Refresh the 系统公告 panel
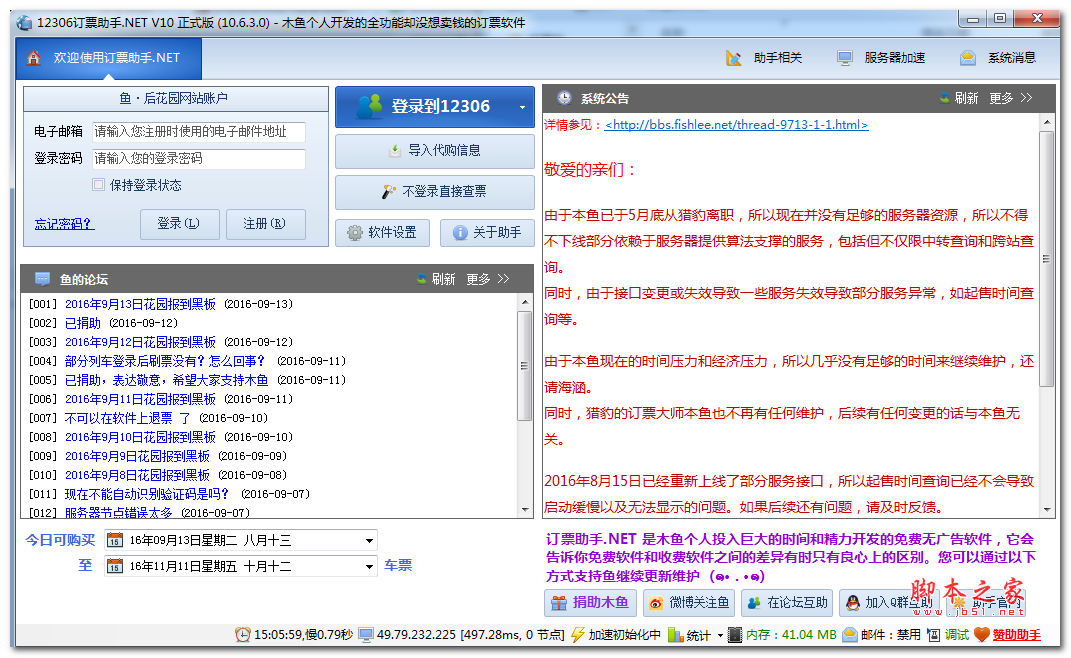The image size is (1071, 658). point(958,98)
